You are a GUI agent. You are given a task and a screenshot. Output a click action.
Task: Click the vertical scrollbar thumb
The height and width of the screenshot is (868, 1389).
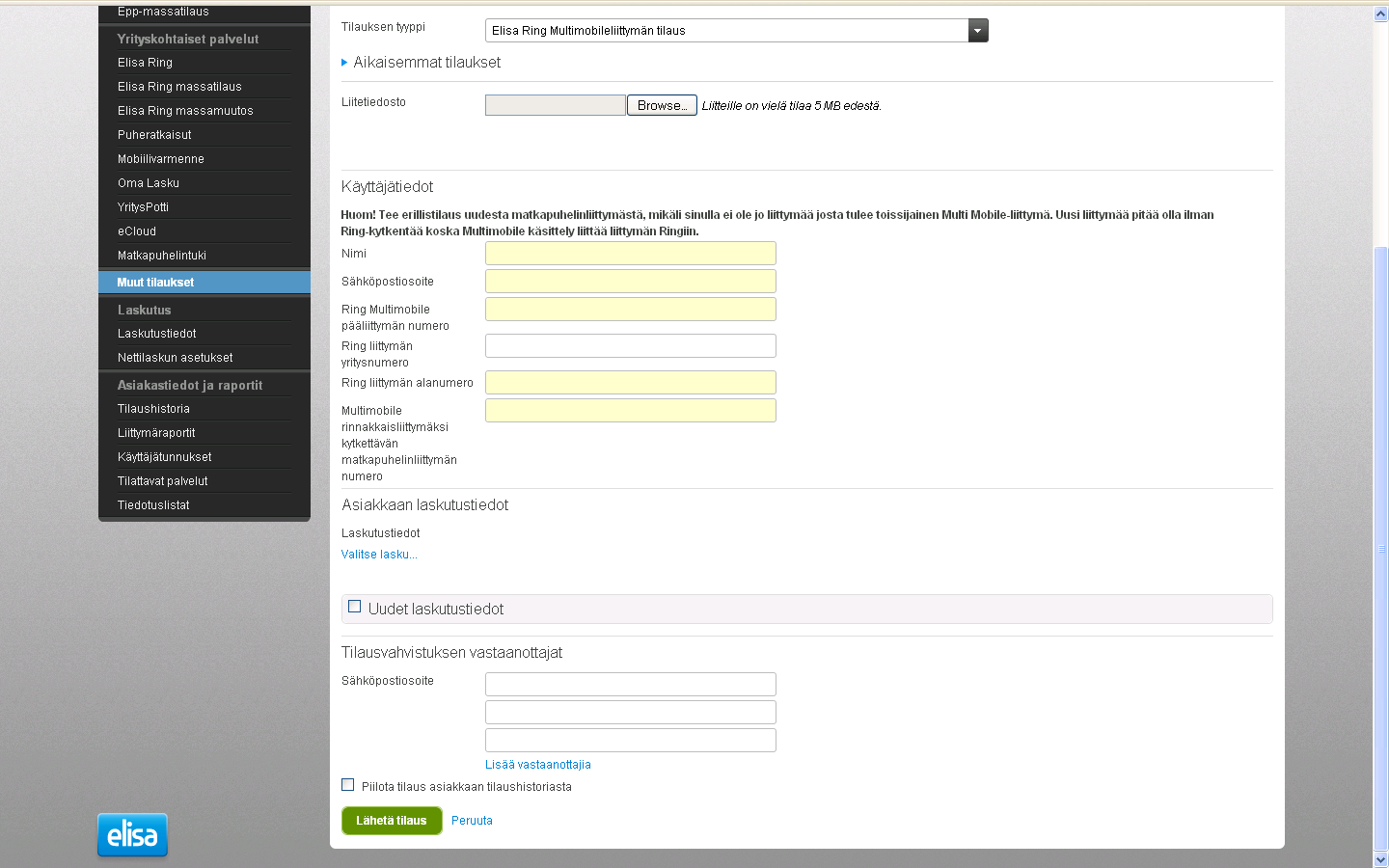click(x=1380, y=548)
